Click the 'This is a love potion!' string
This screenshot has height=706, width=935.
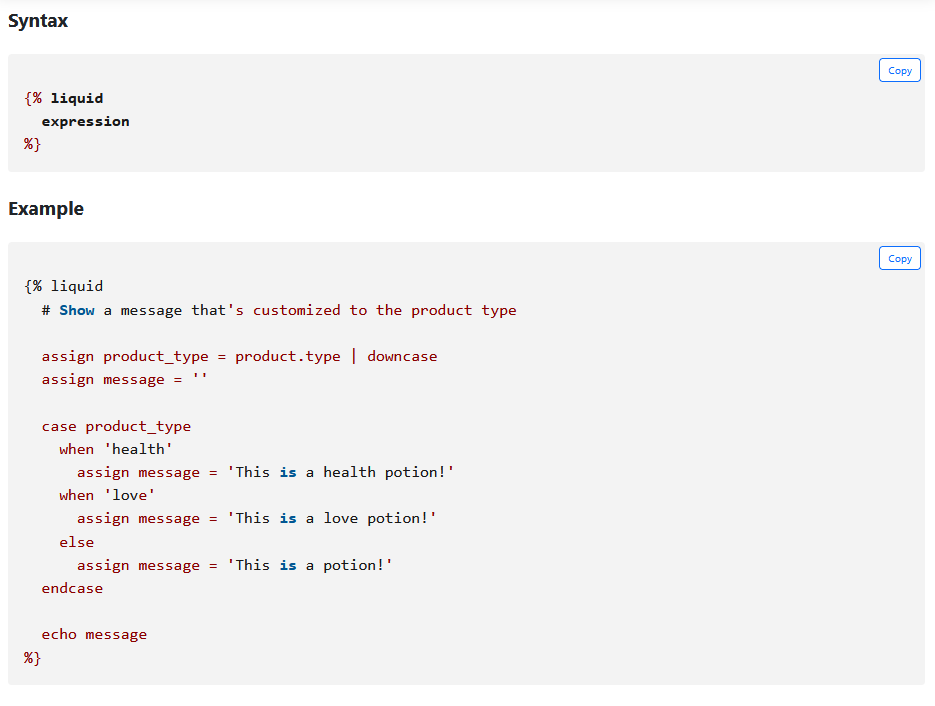[x=331, y=518]
